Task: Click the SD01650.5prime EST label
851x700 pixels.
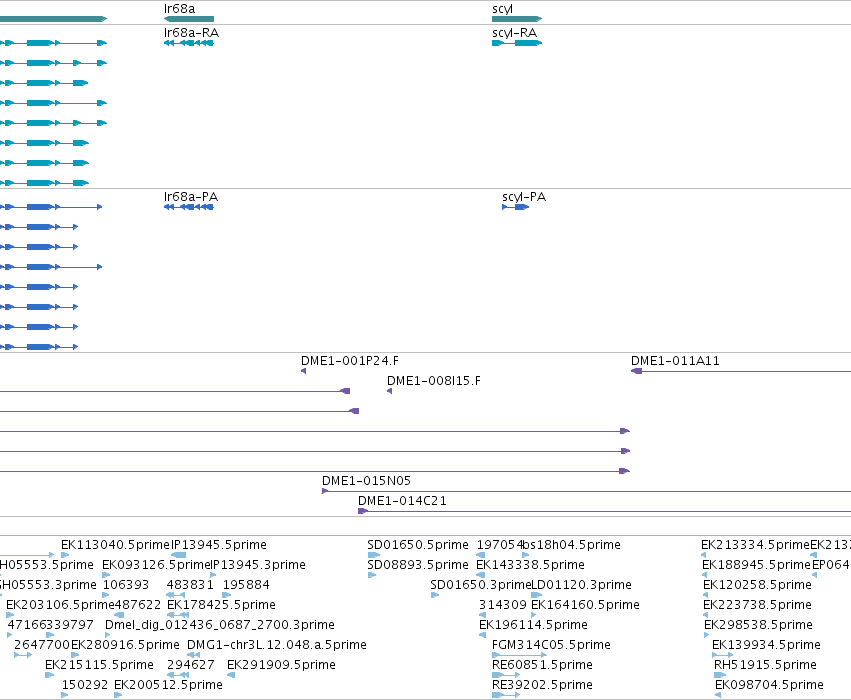Action: pyautogui.click(x=418, y=544)
